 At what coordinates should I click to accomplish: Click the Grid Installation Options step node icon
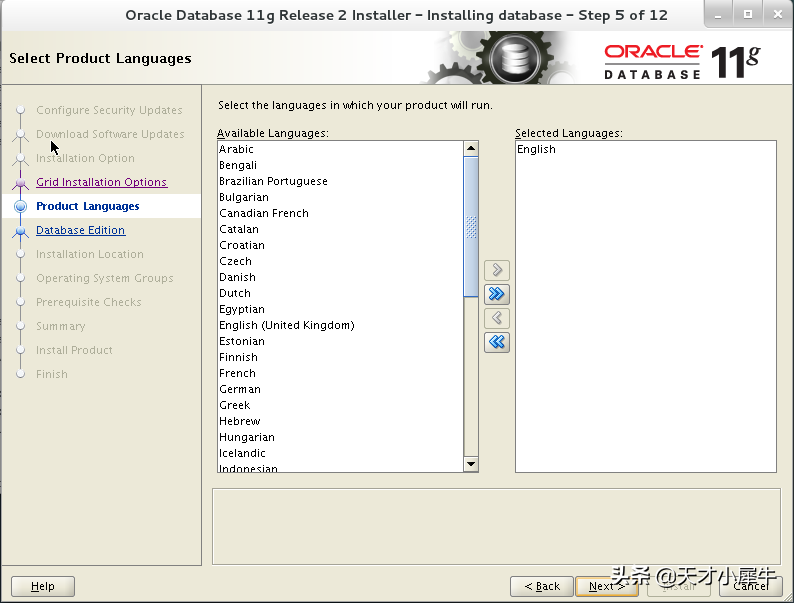(x=21, y=182)
